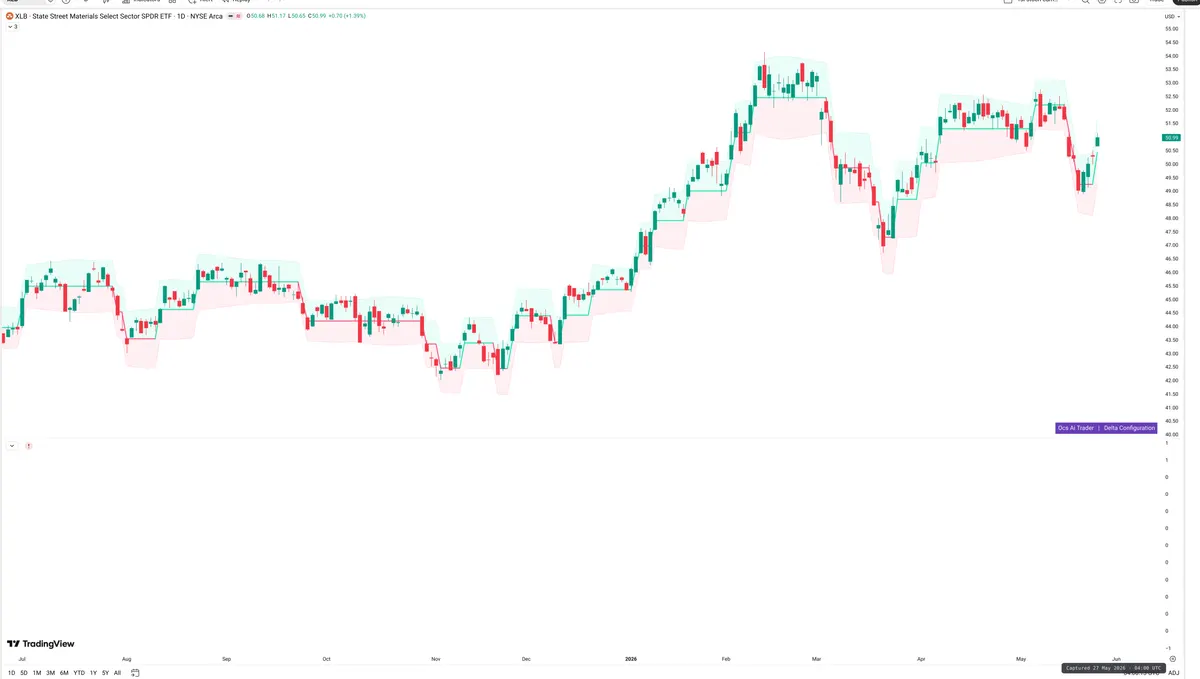Select the YTD date range
The image size is (1200, 679).
point(79,673)
